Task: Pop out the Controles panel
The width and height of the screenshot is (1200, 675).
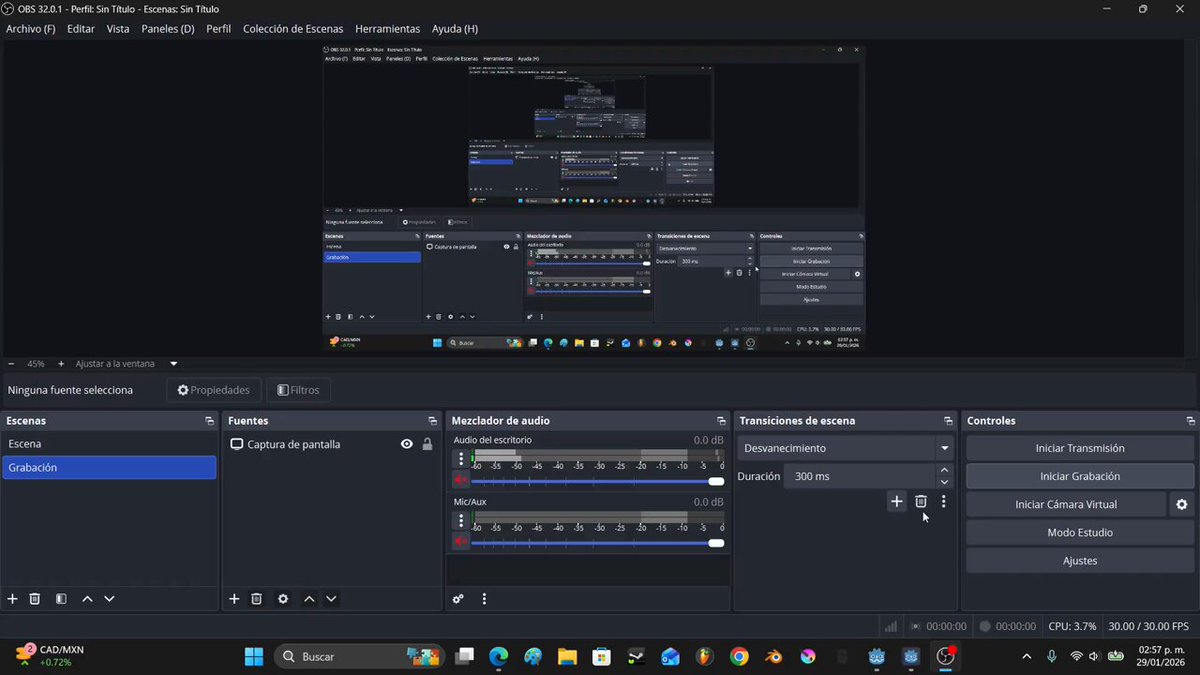Action: click(1190, 421)
